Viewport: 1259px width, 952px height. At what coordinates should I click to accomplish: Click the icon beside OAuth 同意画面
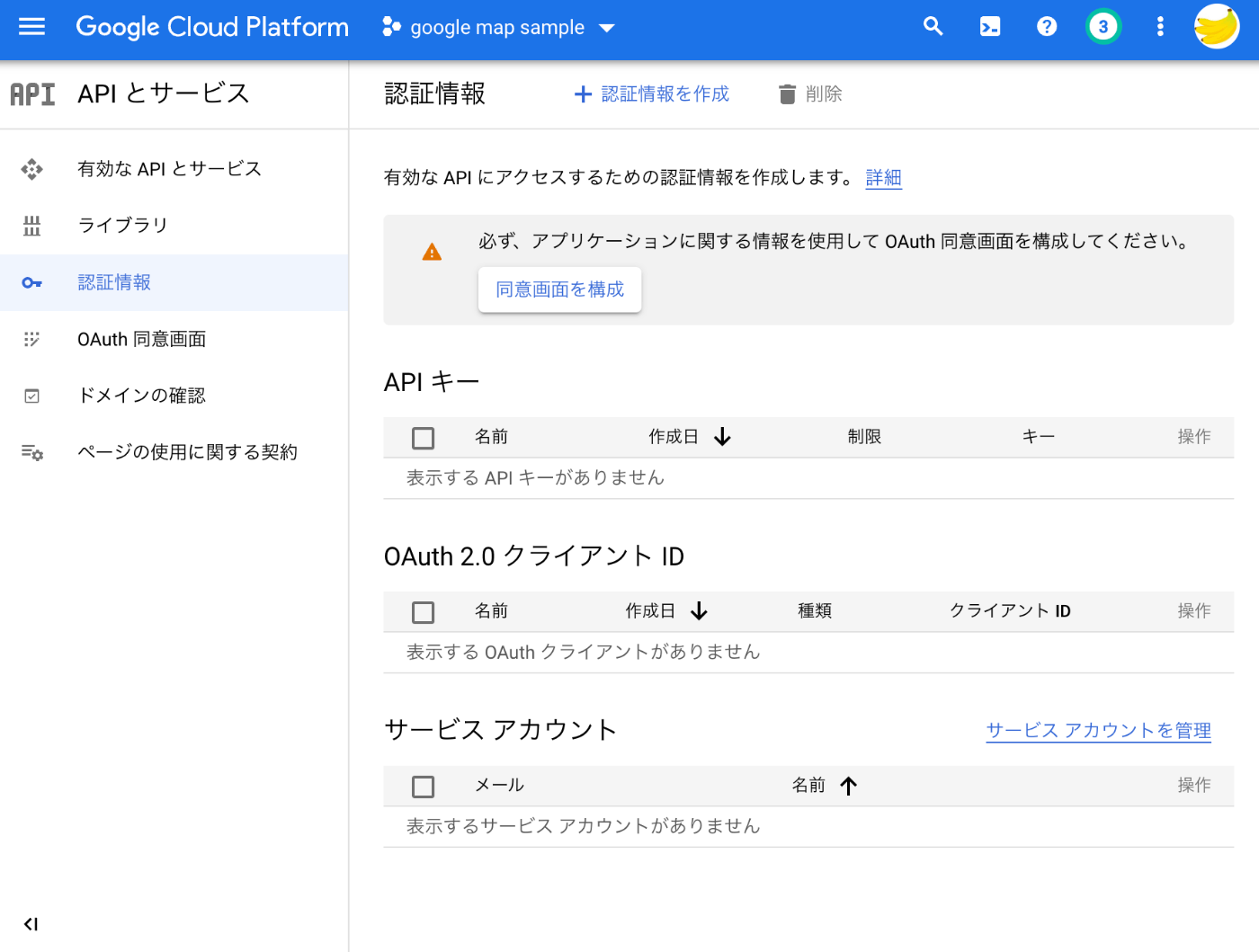32,340
